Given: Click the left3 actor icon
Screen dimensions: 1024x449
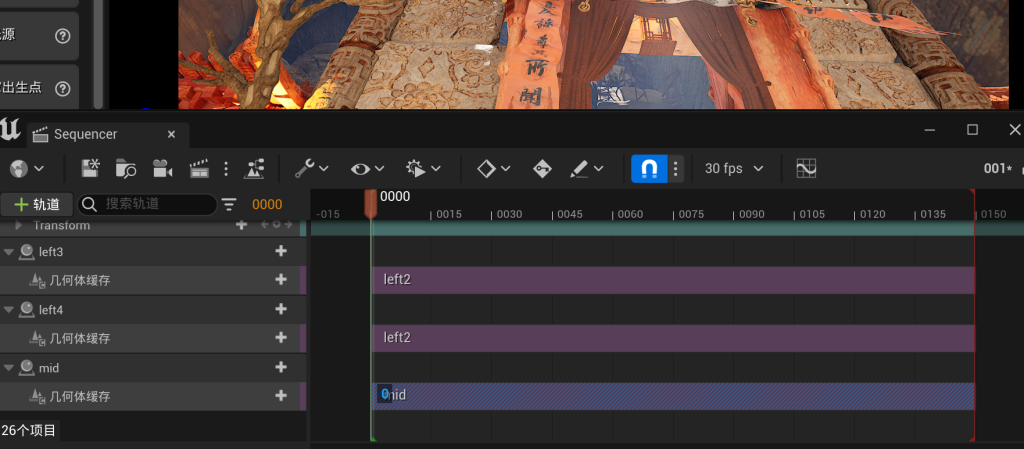Looking at the screenshot, I should [26, 252].
